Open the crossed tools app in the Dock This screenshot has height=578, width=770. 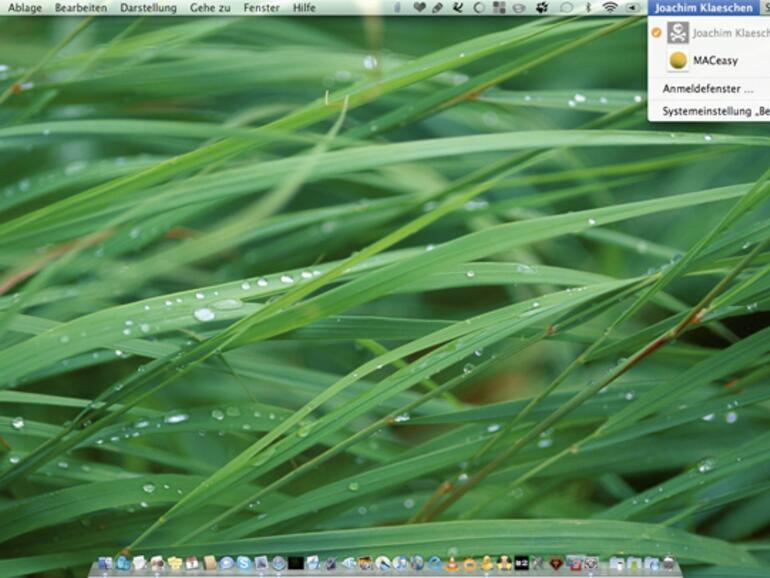(538, 563)
